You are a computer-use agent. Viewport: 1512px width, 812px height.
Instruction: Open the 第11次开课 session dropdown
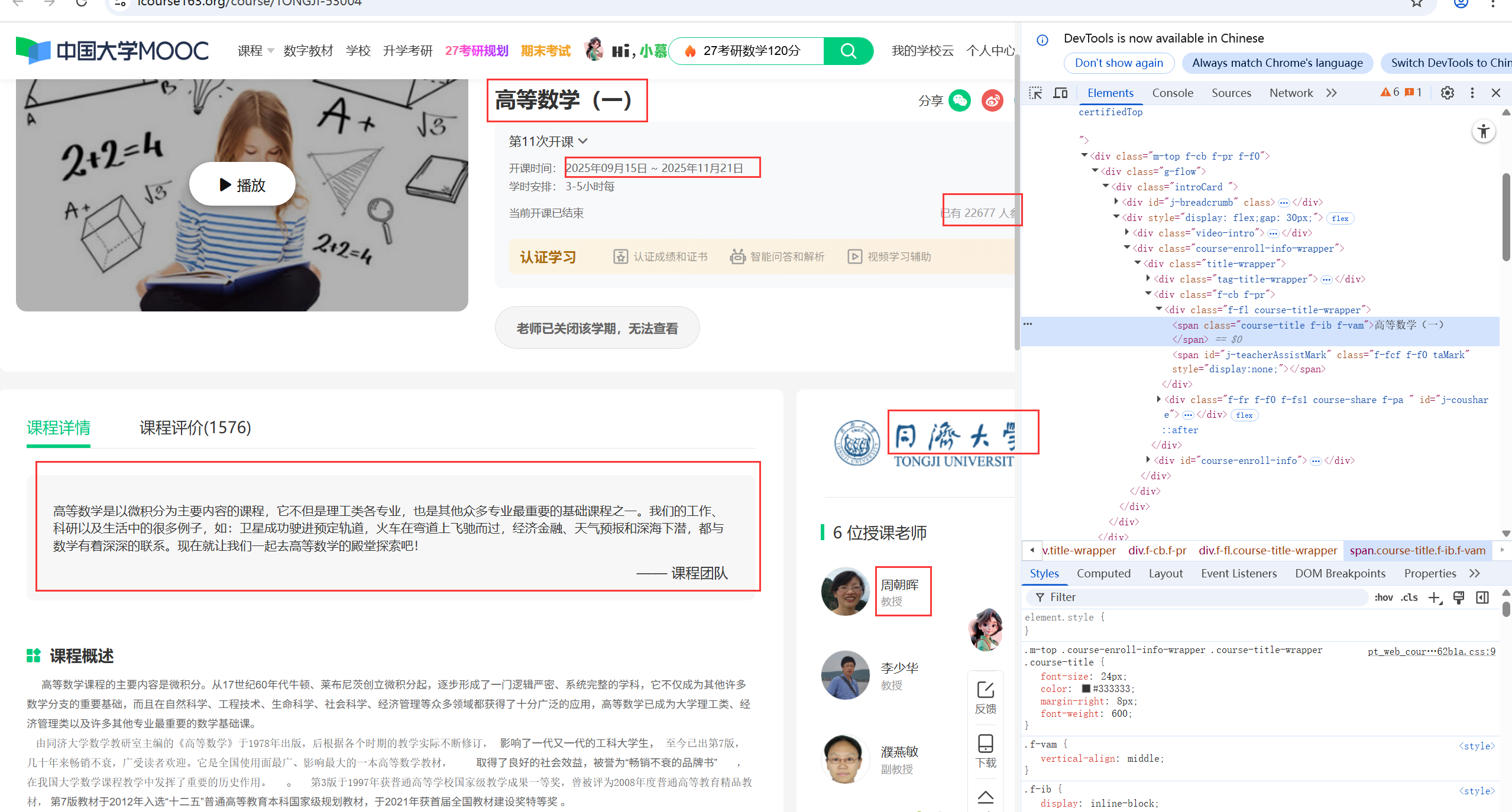[x=548, y=141]
